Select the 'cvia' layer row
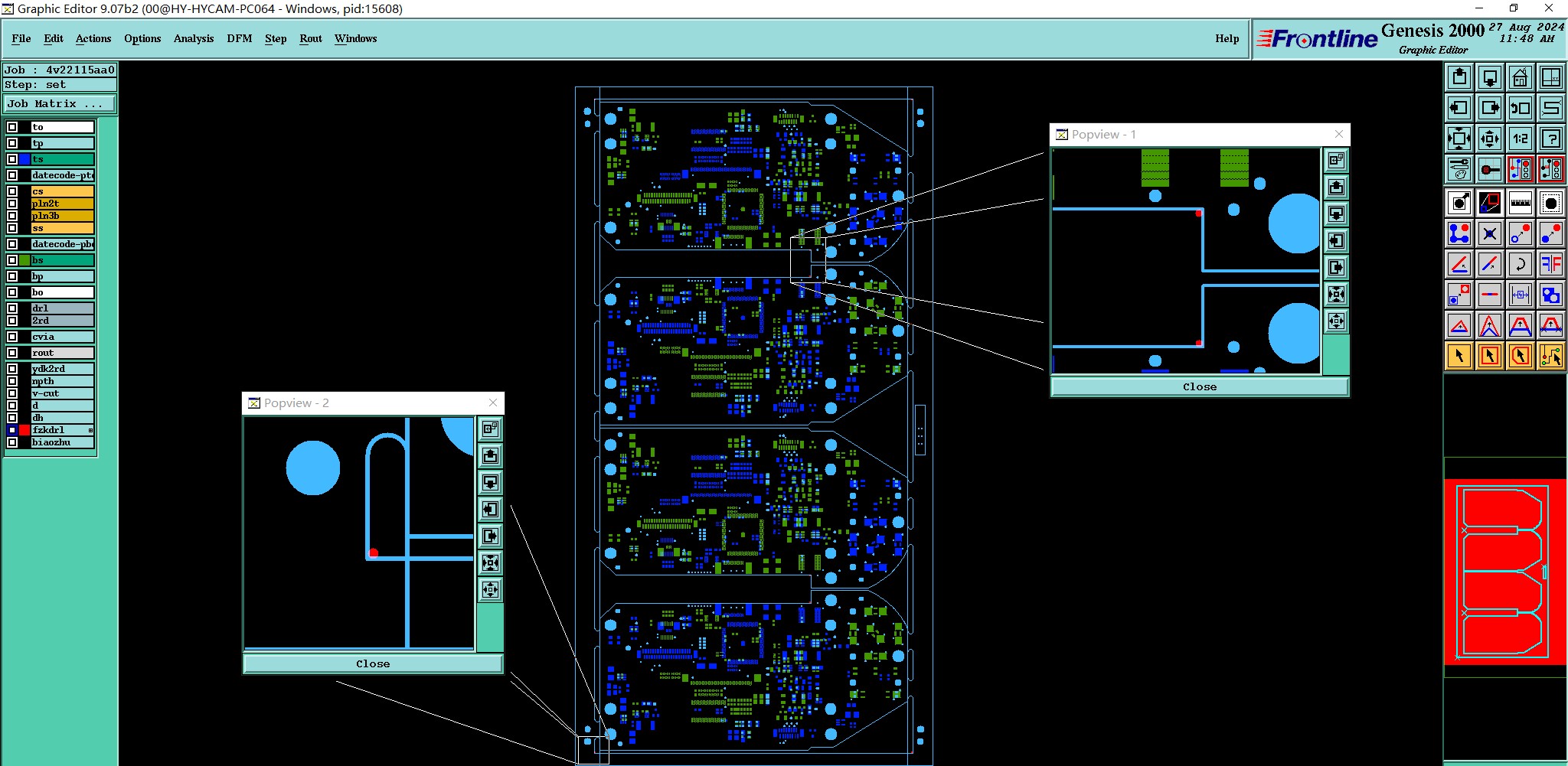 tap(63, 337)
